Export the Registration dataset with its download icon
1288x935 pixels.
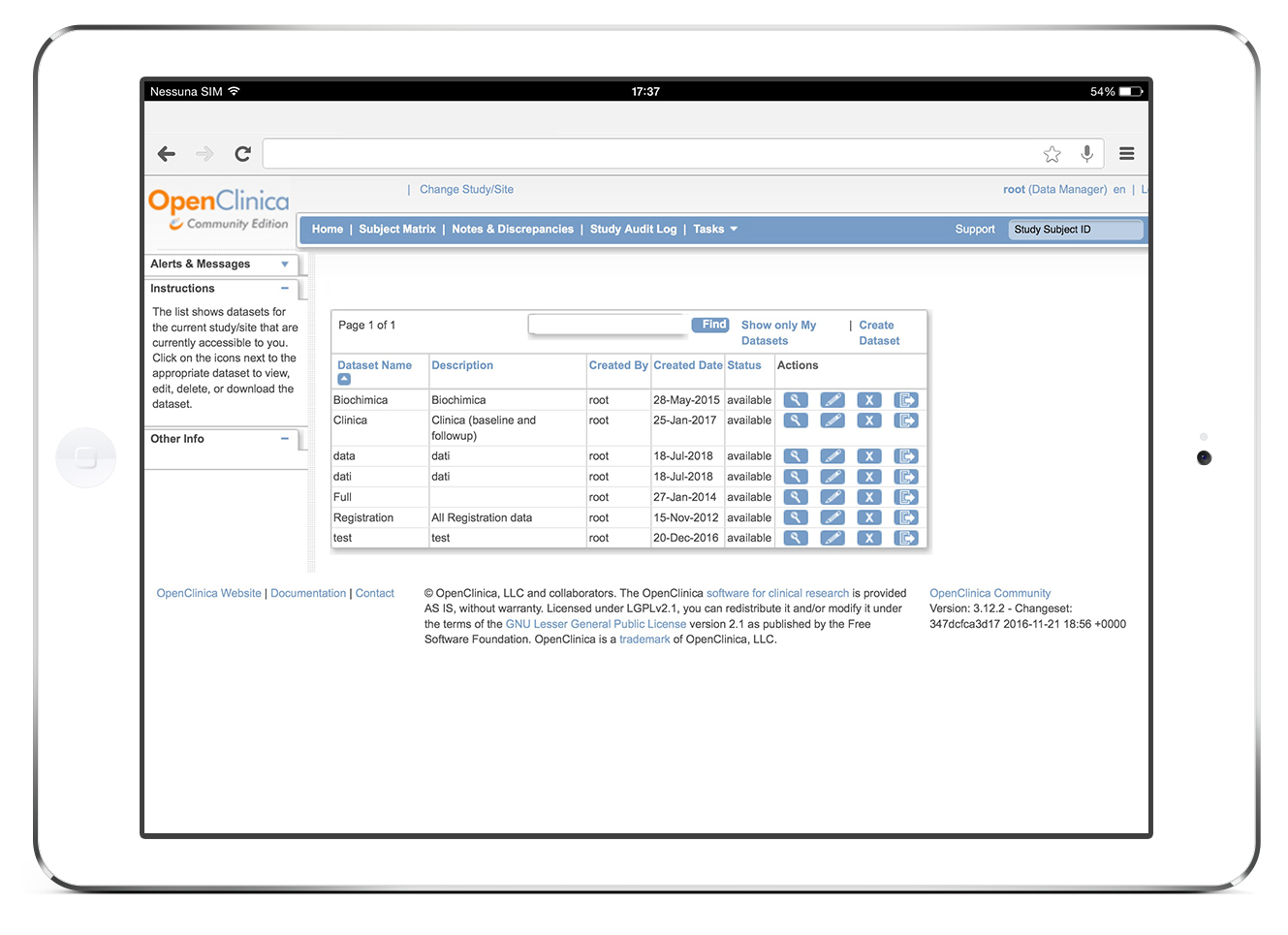(906, 516)
